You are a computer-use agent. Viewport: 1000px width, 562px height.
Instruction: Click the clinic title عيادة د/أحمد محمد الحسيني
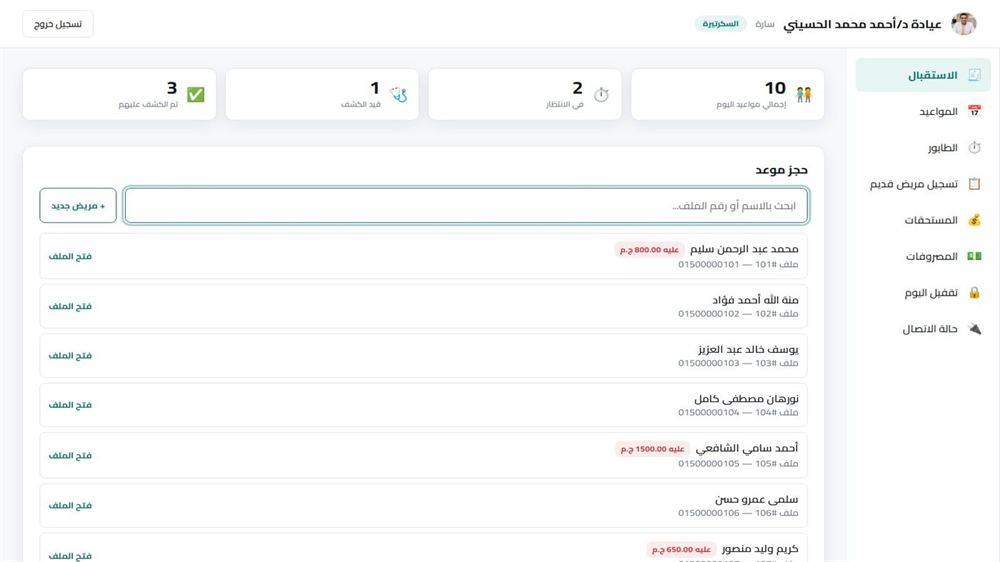[862, 24]
